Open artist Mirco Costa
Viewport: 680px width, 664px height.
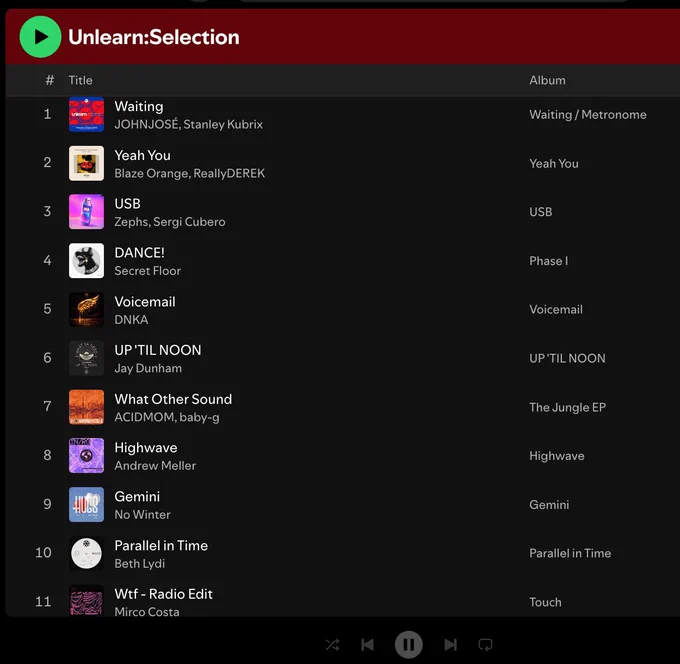[x=147, y=612]
